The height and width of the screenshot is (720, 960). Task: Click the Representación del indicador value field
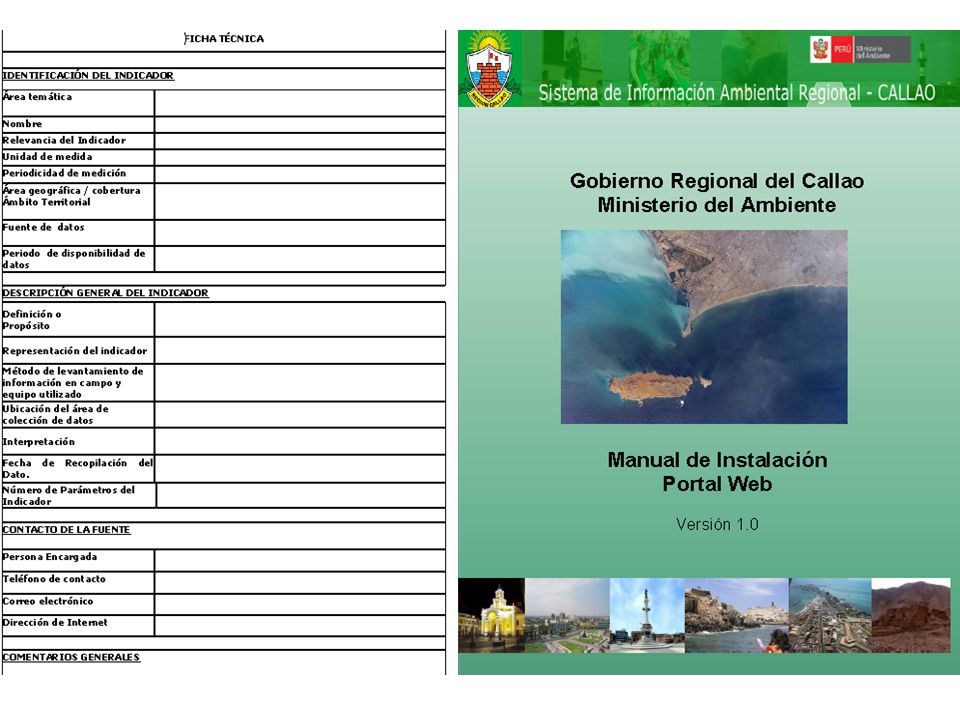pyautogui.click(x=300, y=350)
